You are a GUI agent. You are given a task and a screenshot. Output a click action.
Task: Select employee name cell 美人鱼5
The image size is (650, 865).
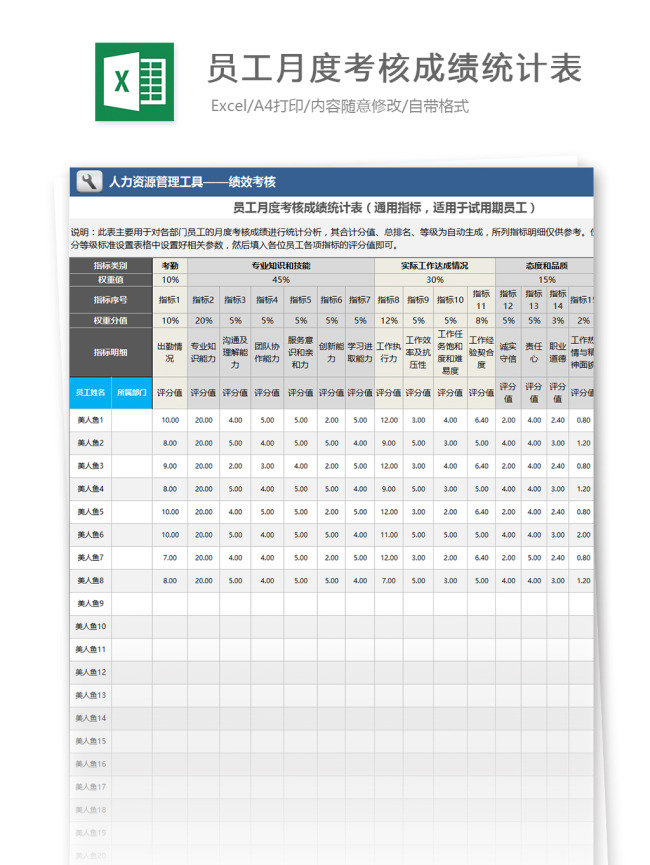tap(90, 511)
